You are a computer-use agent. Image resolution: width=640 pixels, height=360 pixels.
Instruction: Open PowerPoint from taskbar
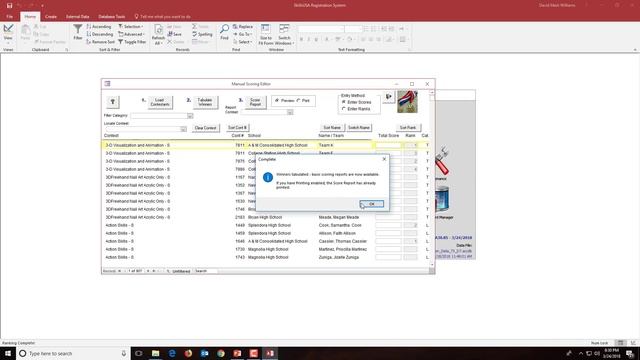point(237,353)
